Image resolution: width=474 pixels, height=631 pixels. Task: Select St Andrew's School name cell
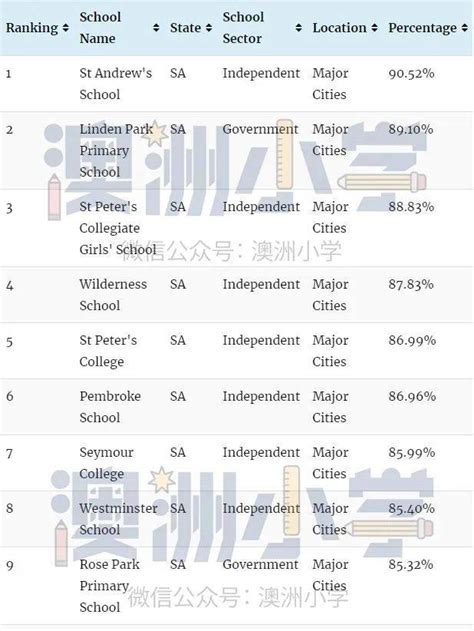pos(115,84)
